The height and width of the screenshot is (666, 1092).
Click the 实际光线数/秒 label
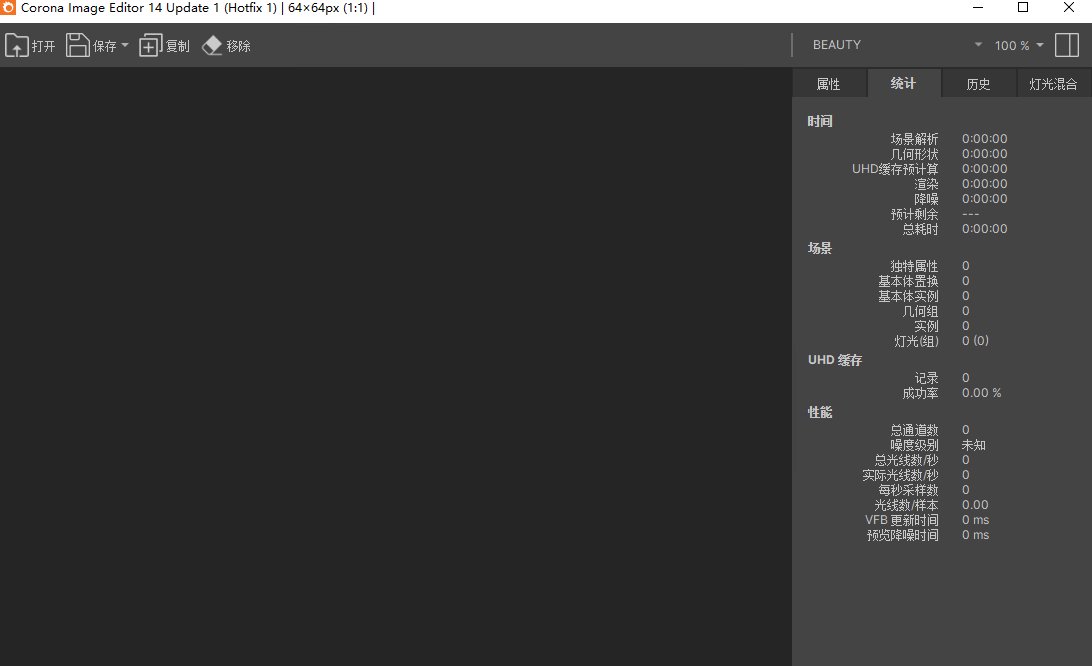pyautogui.click(x=900, y=475)
